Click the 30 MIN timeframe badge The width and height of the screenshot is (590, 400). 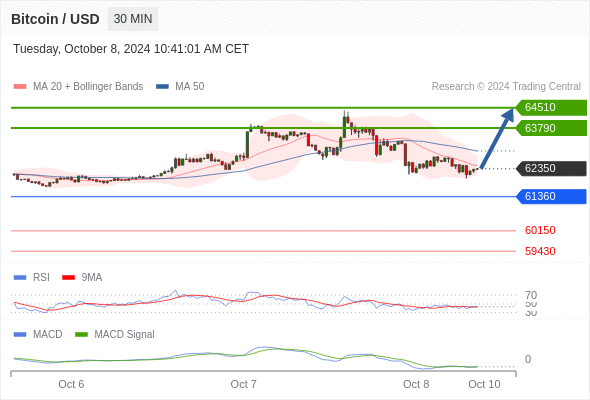[x=133, y=19]
